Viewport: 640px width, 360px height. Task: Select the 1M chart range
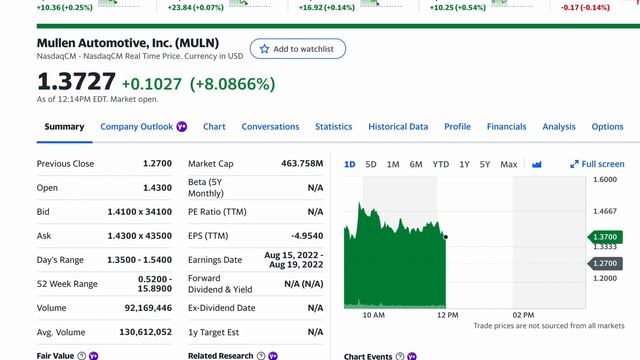(393, 164)
